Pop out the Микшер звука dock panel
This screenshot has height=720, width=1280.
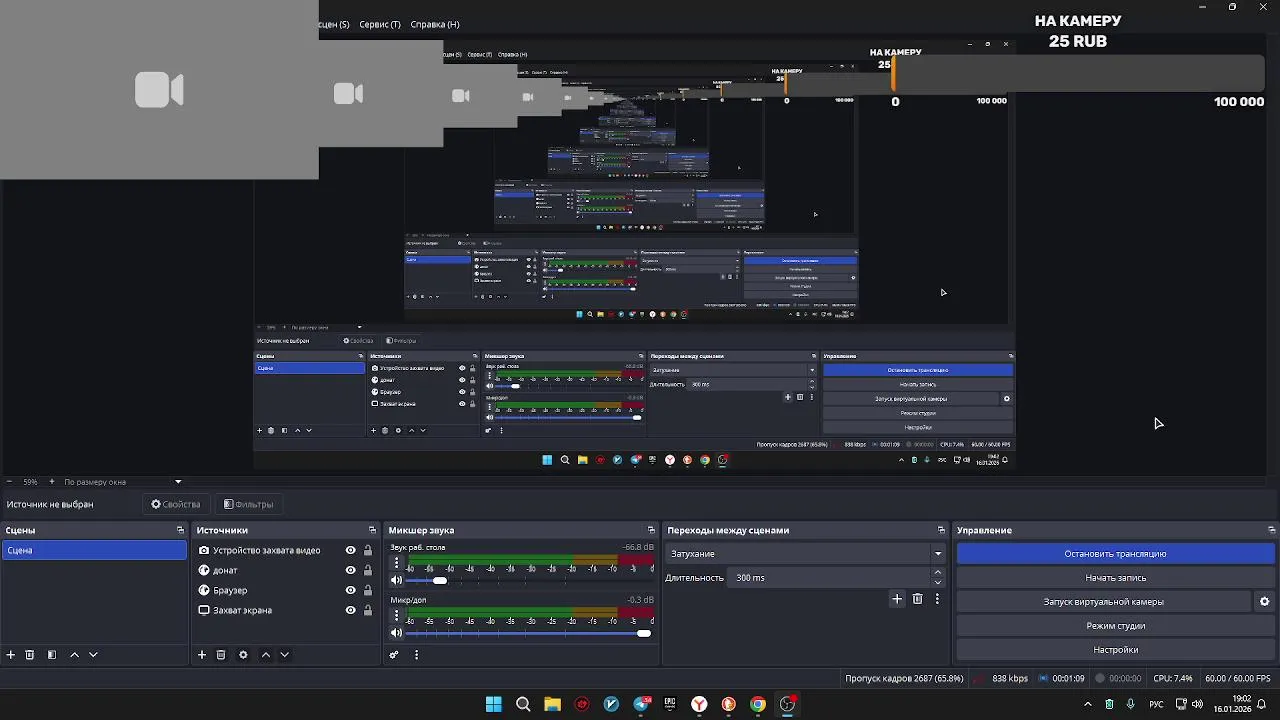(651, 530)
